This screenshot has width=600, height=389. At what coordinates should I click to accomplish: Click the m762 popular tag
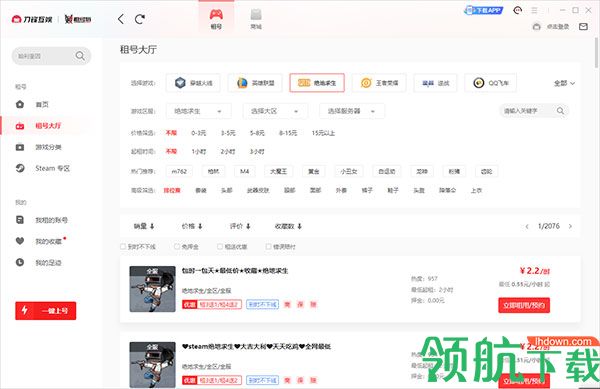pos(179,171)
